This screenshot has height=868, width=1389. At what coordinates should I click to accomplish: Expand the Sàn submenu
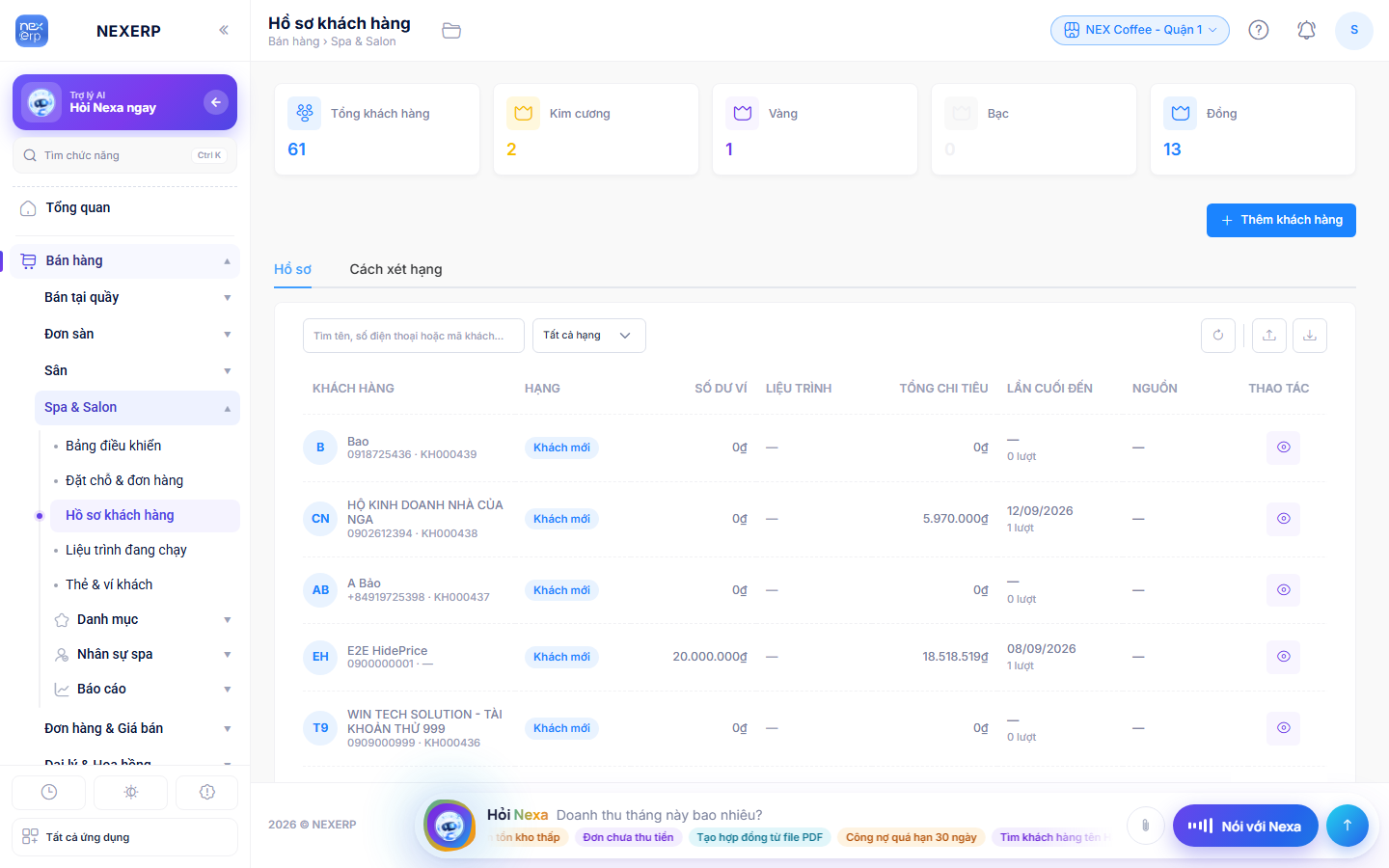[136, 370]
